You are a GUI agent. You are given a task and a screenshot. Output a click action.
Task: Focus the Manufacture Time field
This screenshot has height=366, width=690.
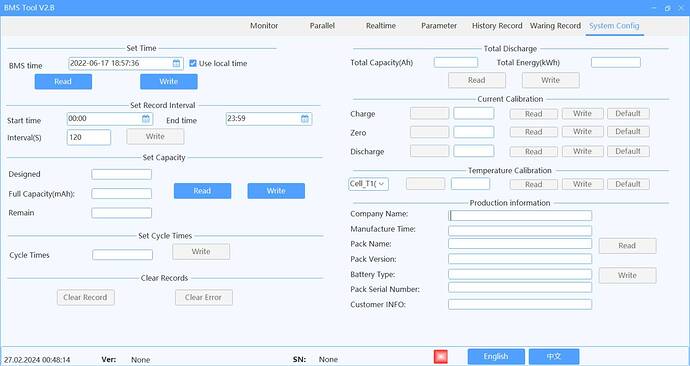pyautogui.click(x=520, y=231)
